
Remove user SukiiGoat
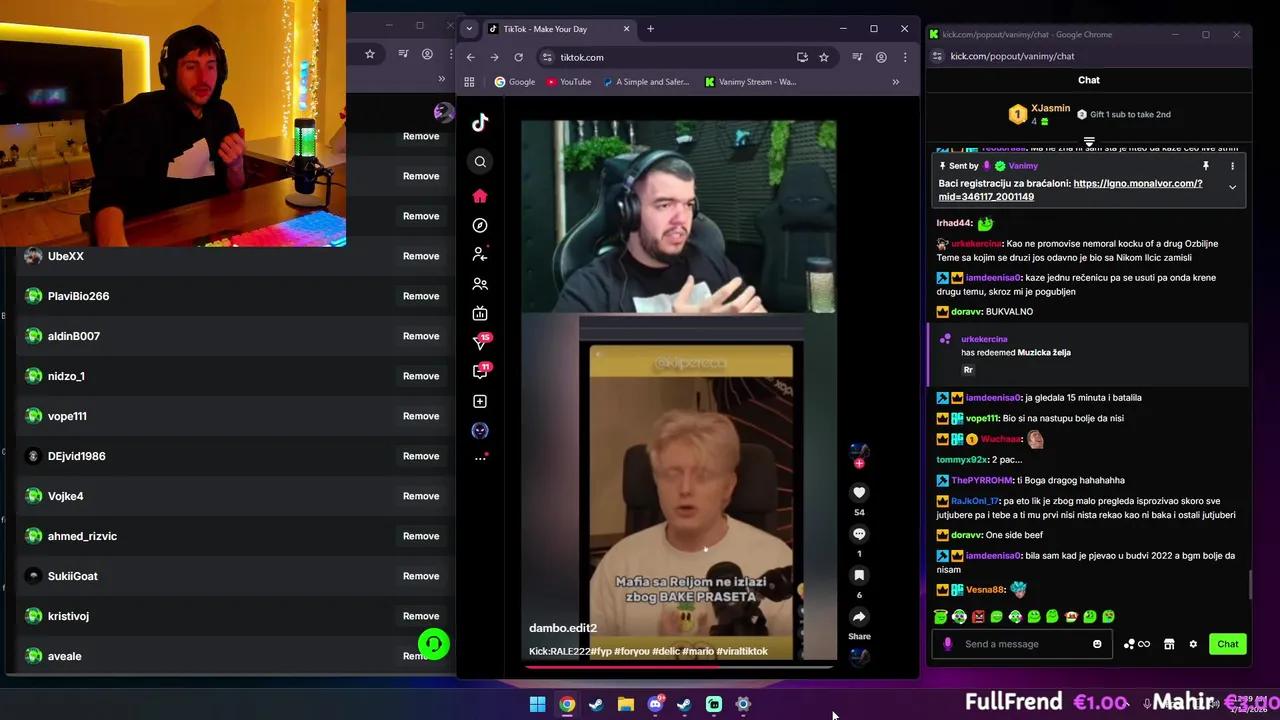pos(421,576)
